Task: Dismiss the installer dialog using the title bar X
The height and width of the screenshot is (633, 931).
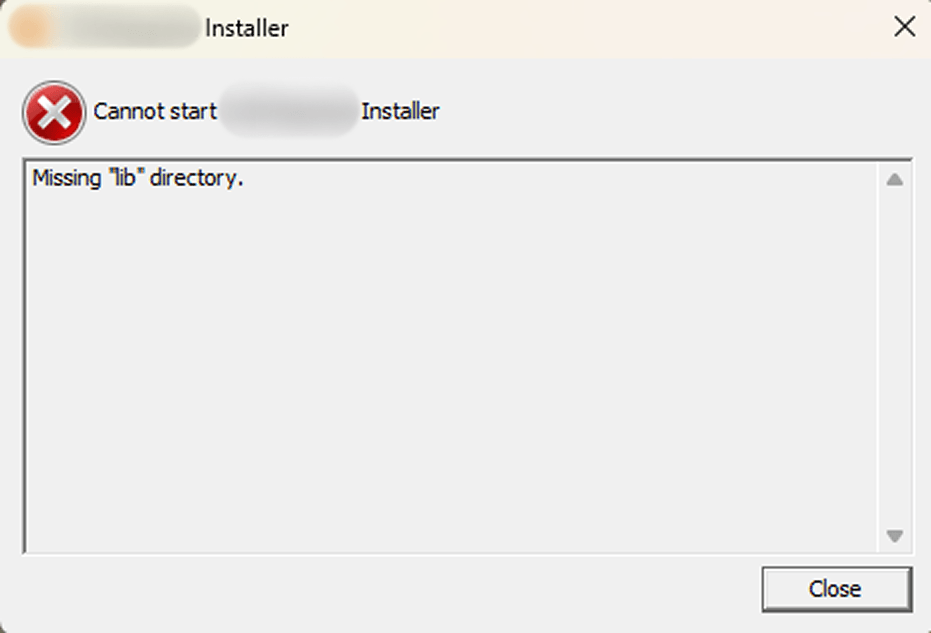Action: 904,27
